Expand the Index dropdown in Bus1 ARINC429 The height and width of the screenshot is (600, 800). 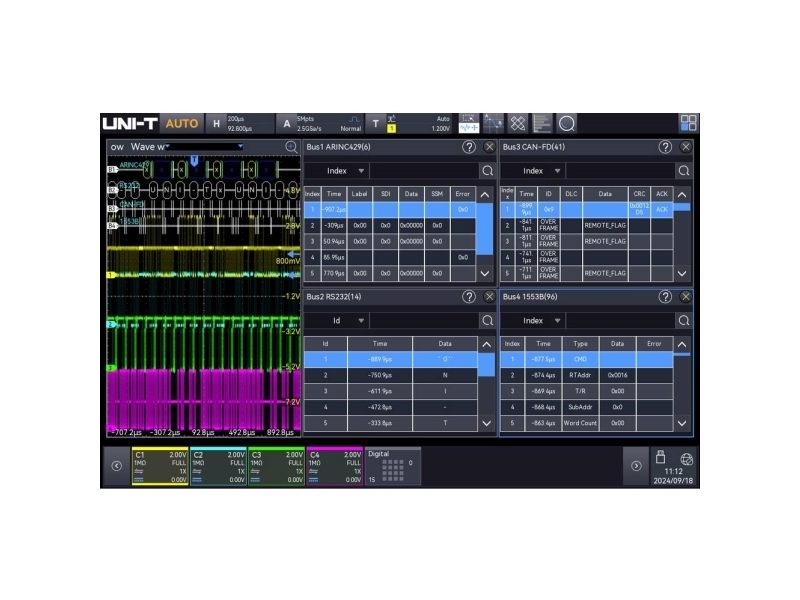tap(343, 171)
